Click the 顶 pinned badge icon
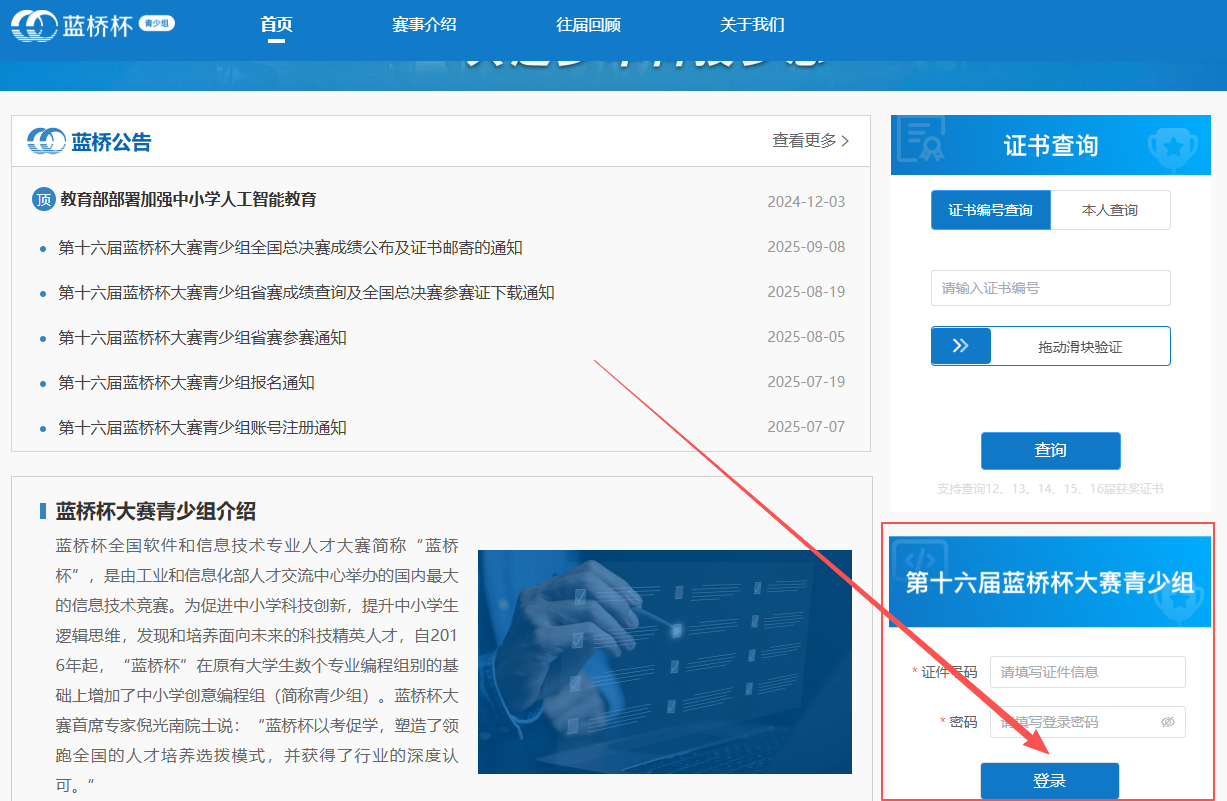Viewport: 1227px width, 801px height. coord(43,200)
